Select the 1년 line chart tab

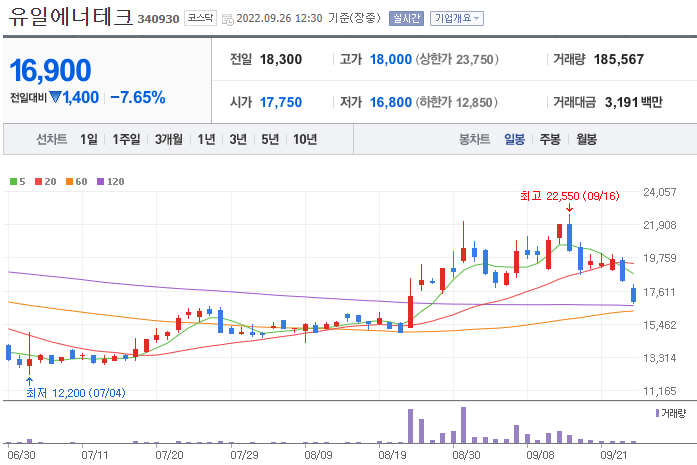coord(206,140)
